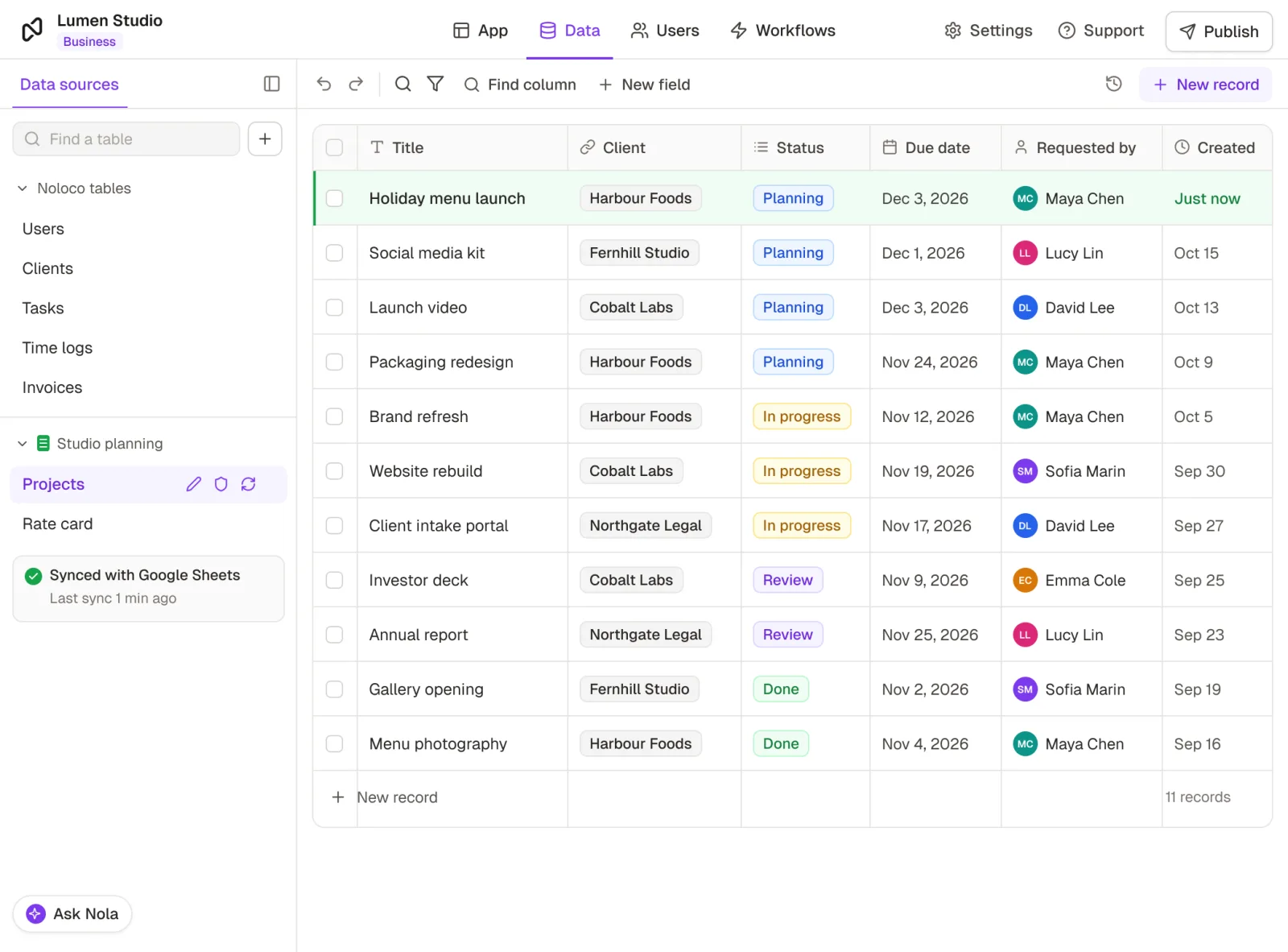Image resolution: width=1288 pixels, height=952 pixels.
Task: Click the Status column list icon
Action: 761,147
